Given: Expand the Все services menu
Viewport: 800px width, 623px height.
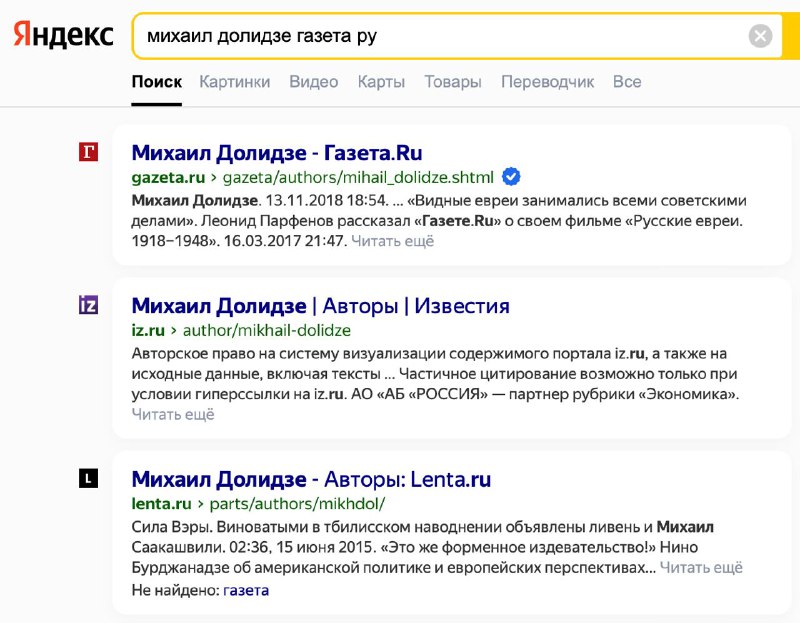Looking at the screenshot, I should click(x=627, y=82).
